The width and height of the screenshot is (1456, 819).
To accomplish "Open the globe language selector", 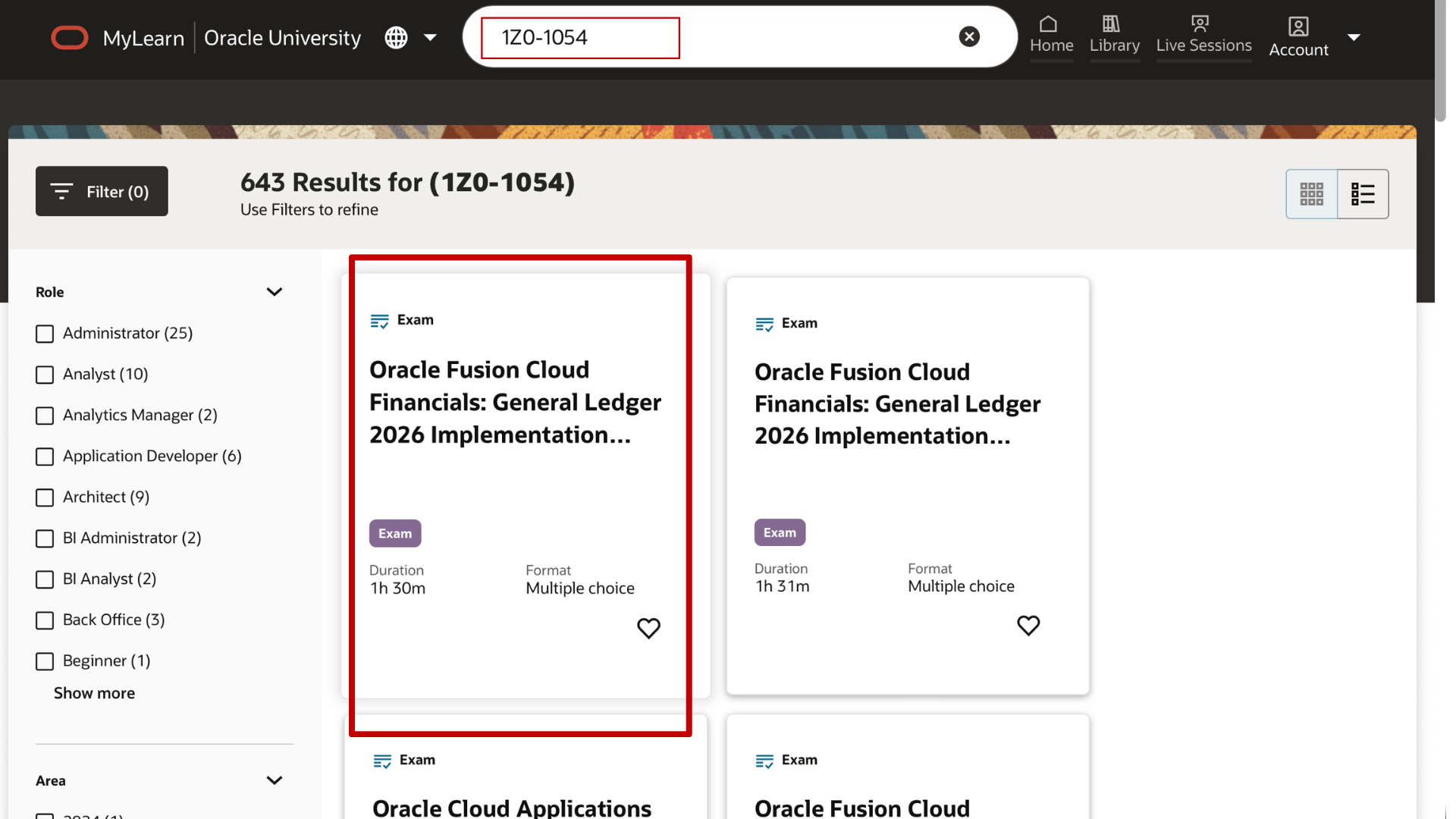I will (396, 36).
